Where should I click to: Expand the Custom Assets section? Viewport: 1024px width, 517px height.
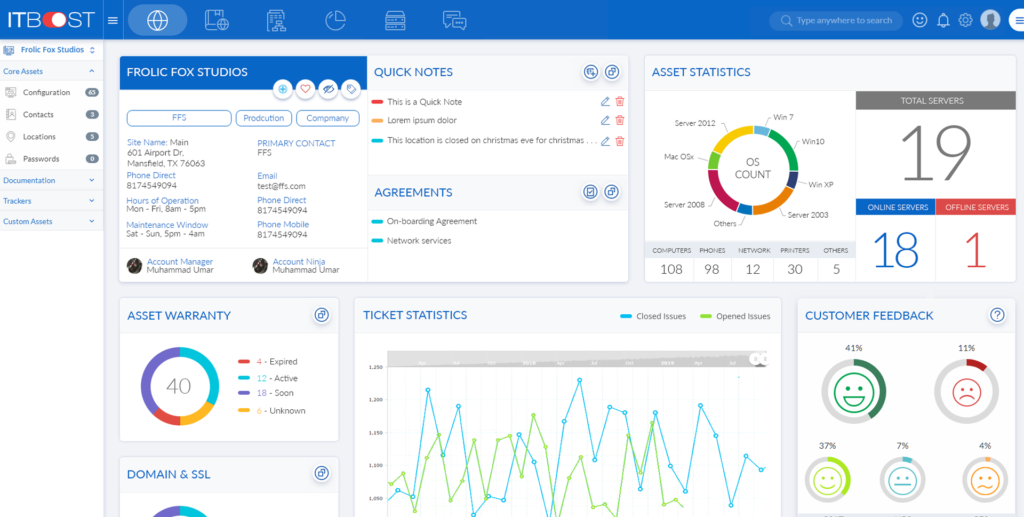51,221
